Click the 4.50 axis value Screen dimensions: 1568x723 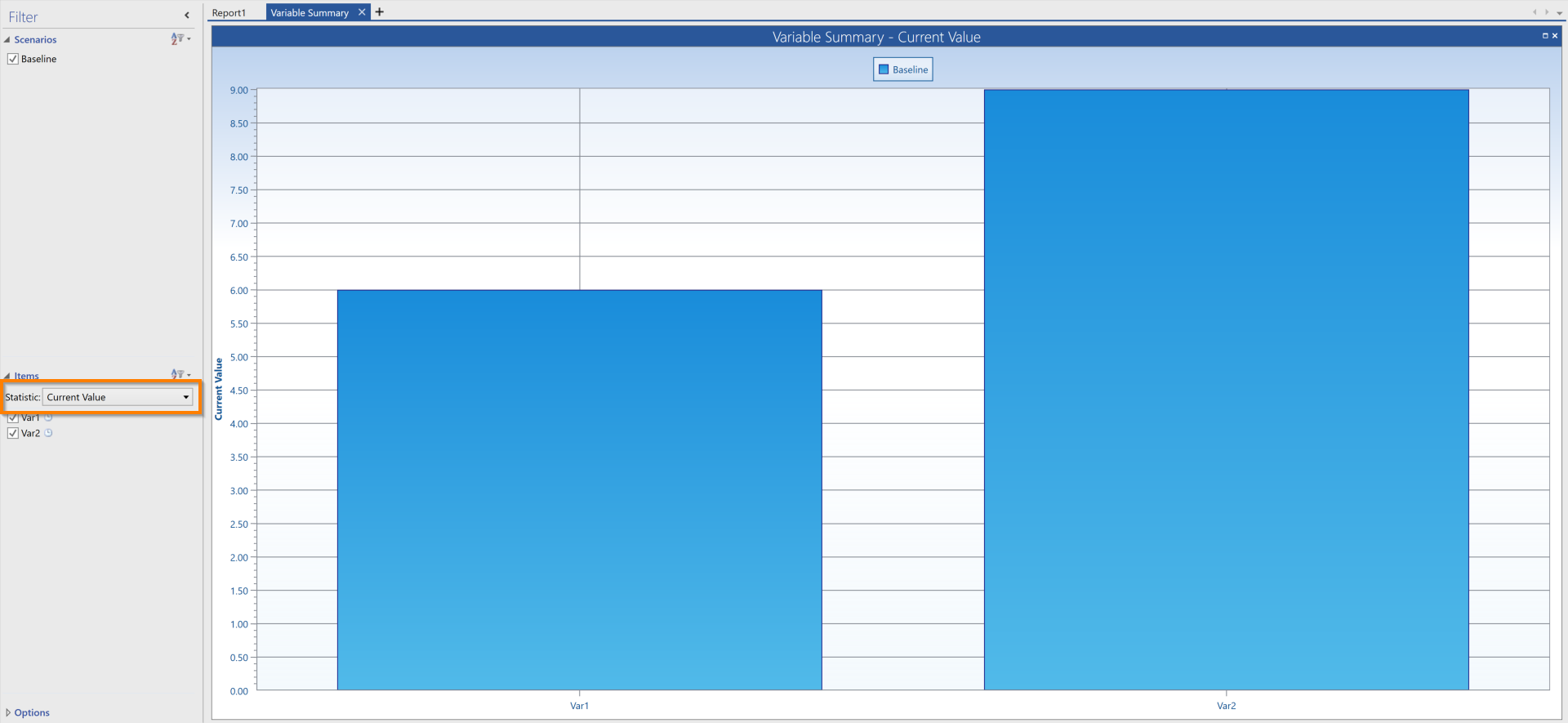click(239, 391)
